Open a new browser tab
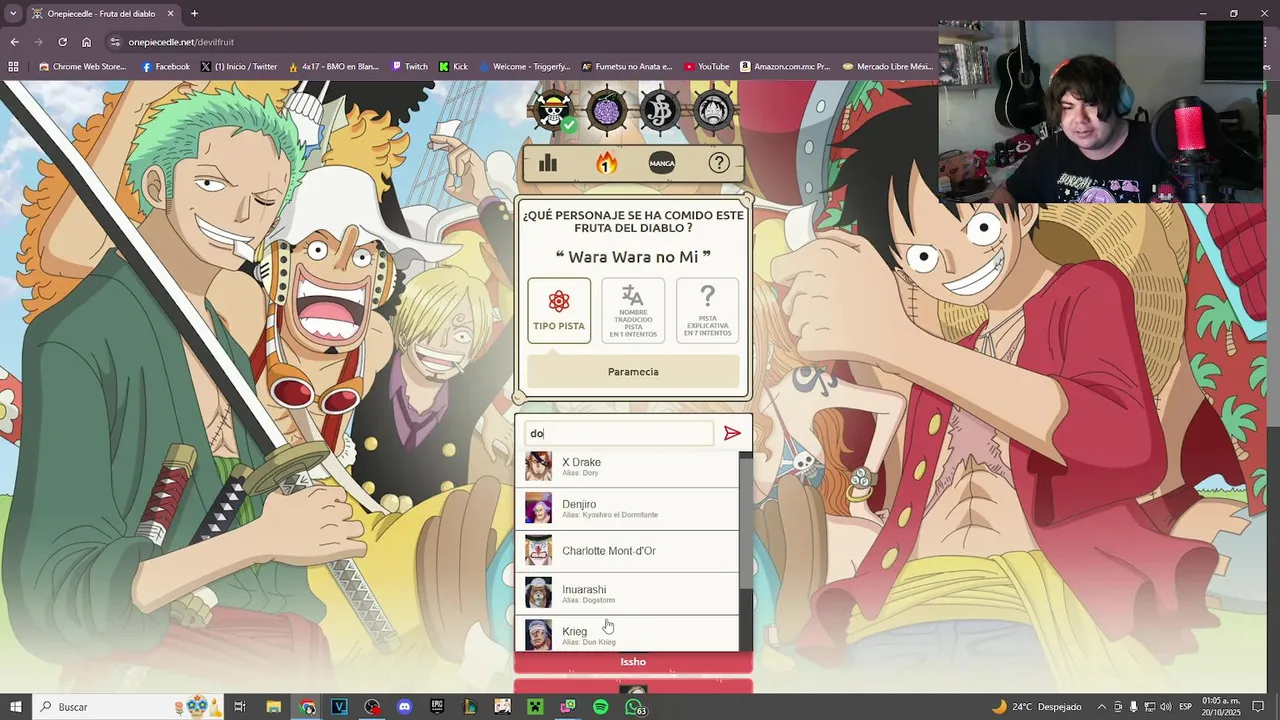Screen dimensions: 1280x720 pos(194,14)
